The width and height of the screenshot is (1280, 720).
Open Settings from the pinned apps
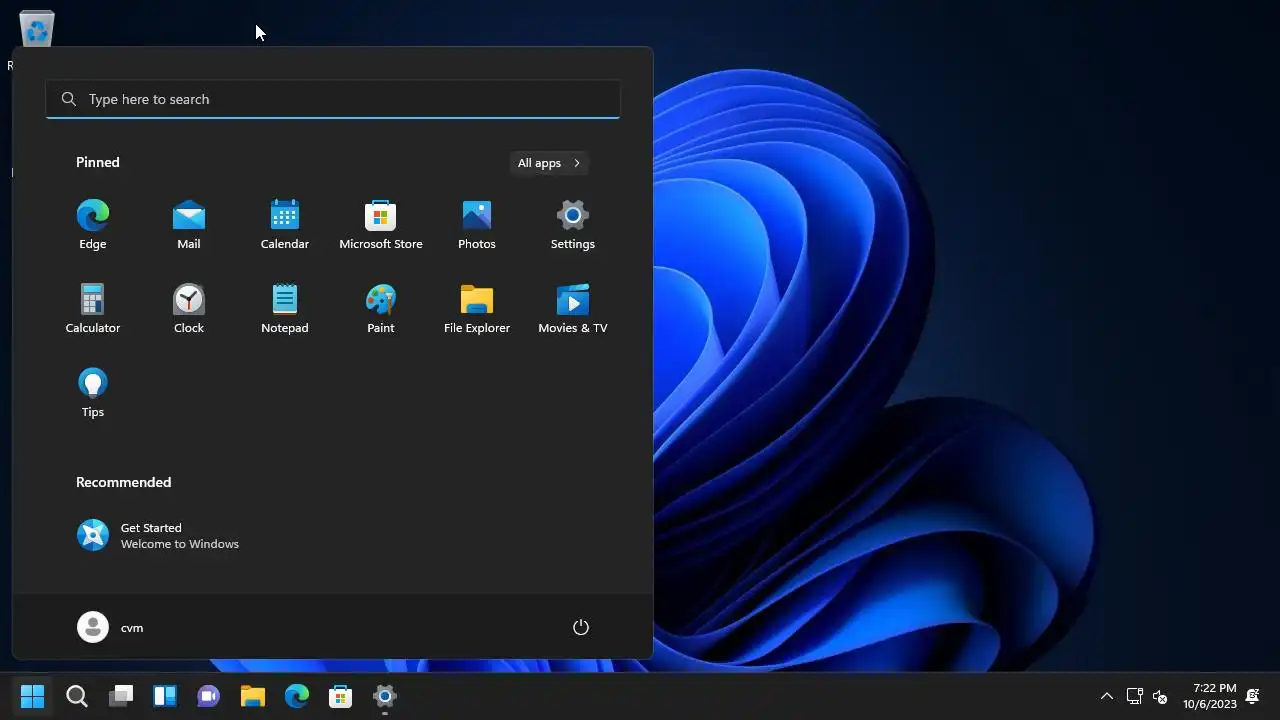[x=573, y=224]
